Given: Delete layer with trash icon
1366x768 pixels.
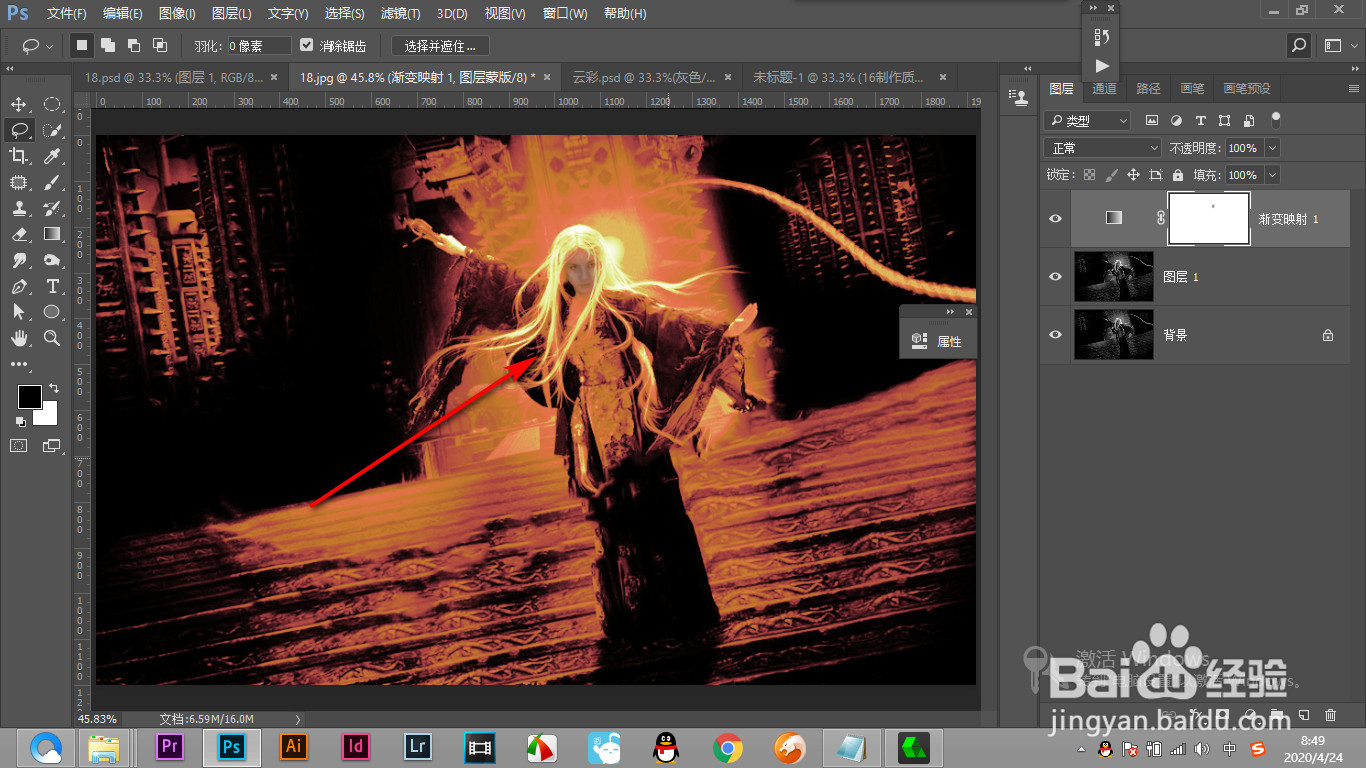Looking at the screenshot, I should (x=1330, y=715).
